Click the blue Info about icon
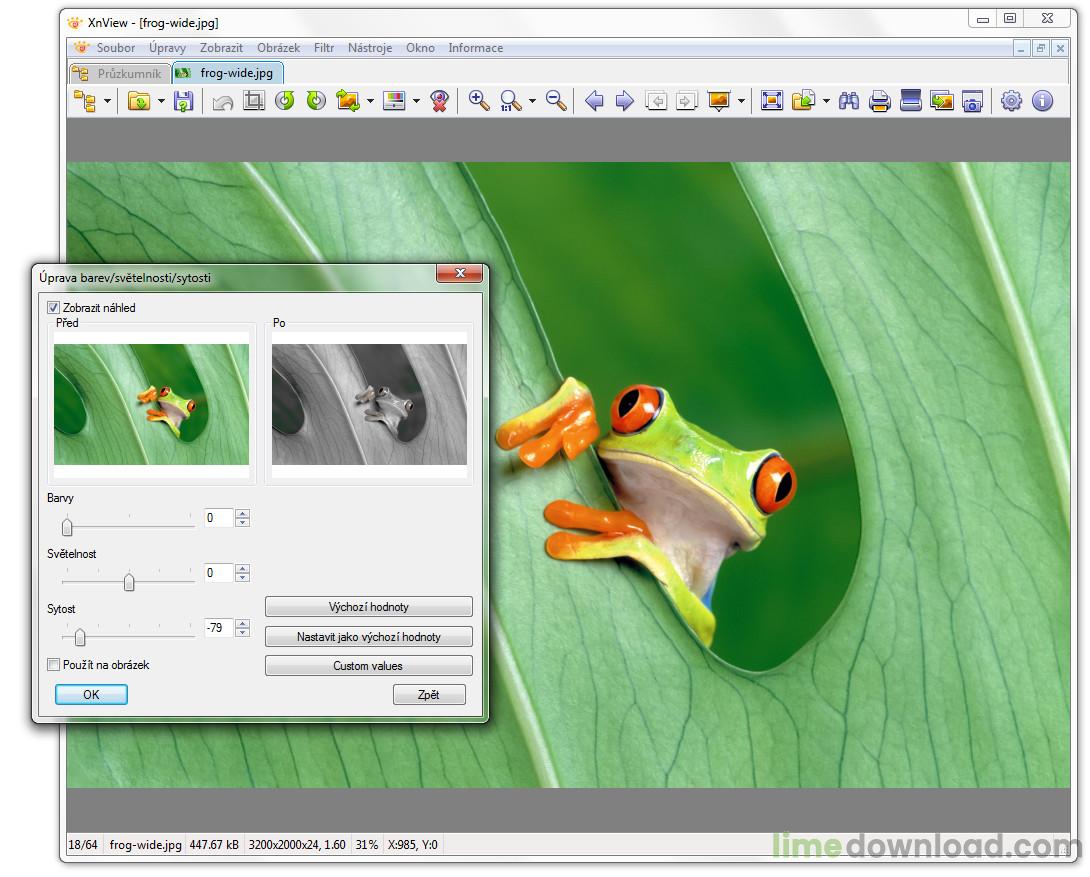 click(1042, 101)
